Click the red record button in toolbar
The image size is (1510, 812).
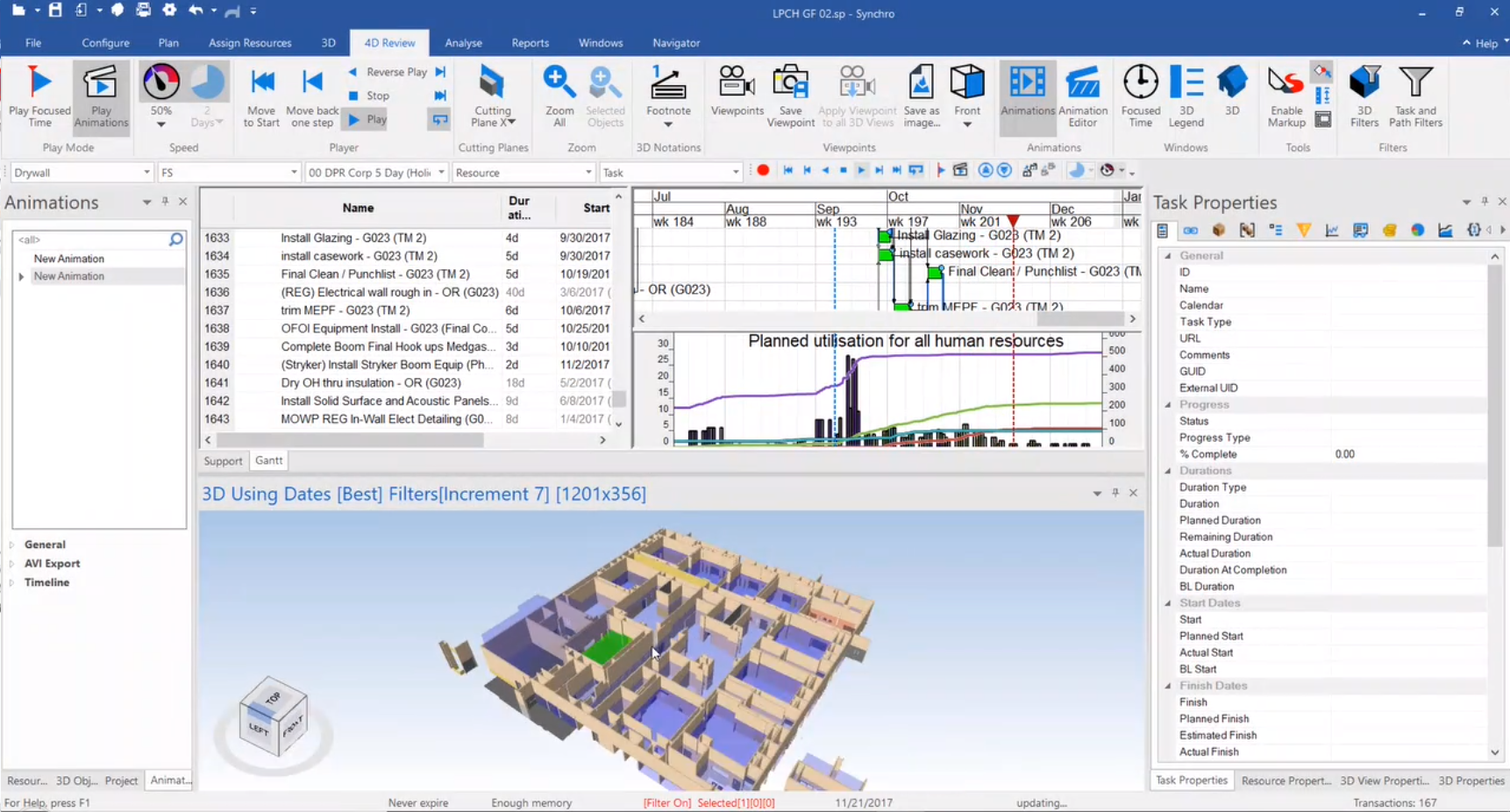tap(763, 171)
